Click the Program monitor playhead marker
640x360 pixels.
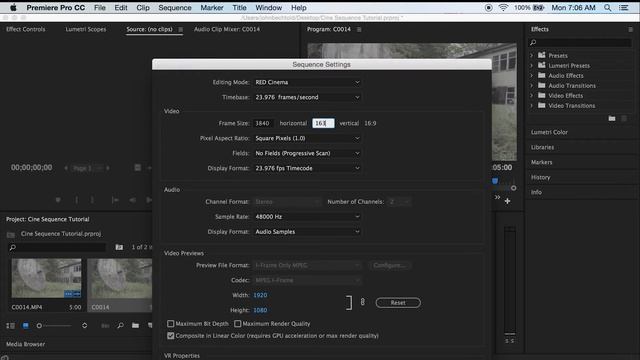495,181
